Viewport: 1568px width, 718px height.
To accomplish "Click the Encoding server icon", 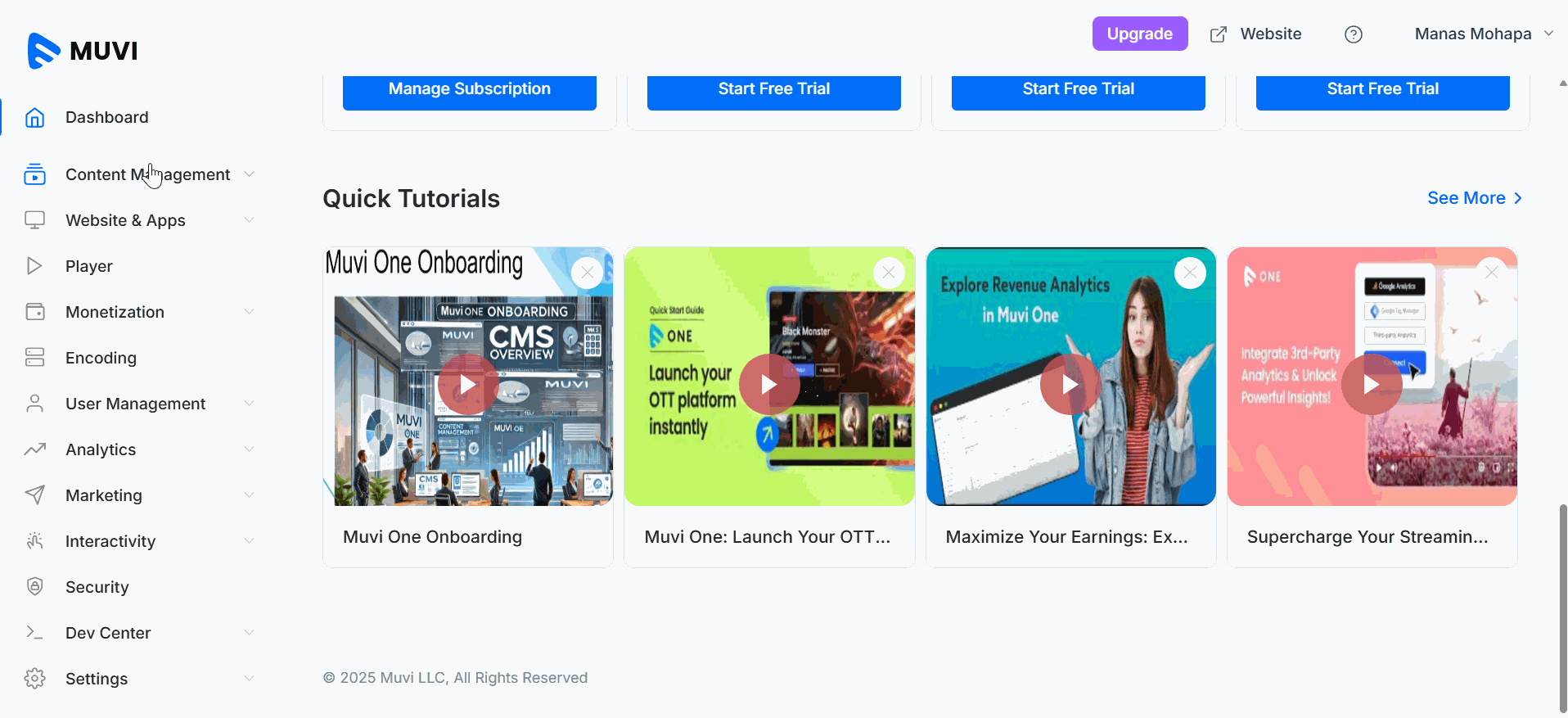I will [x=34, y=358].
